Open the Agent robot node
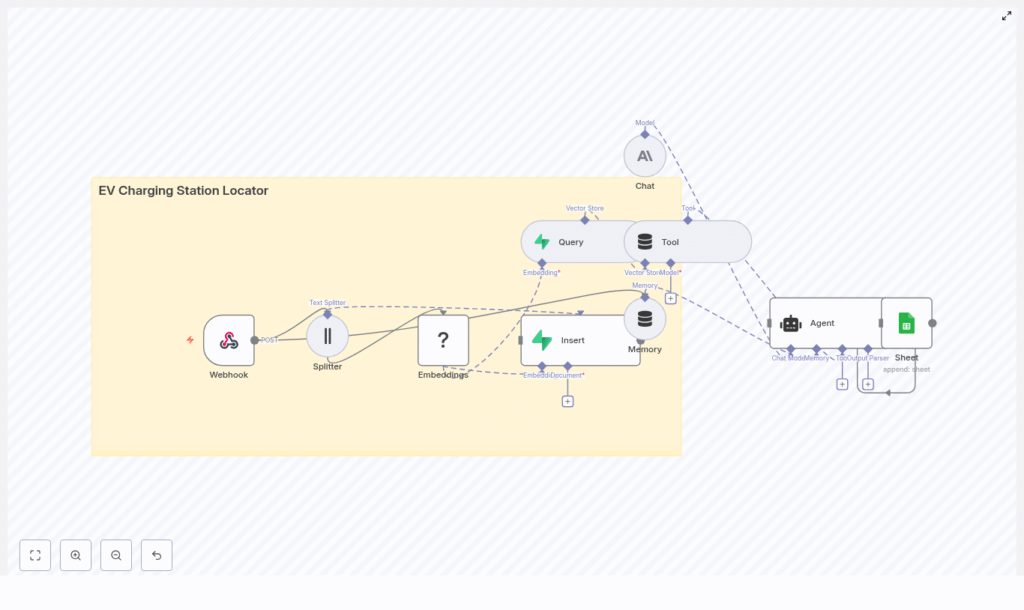 (x=822, y=322)
